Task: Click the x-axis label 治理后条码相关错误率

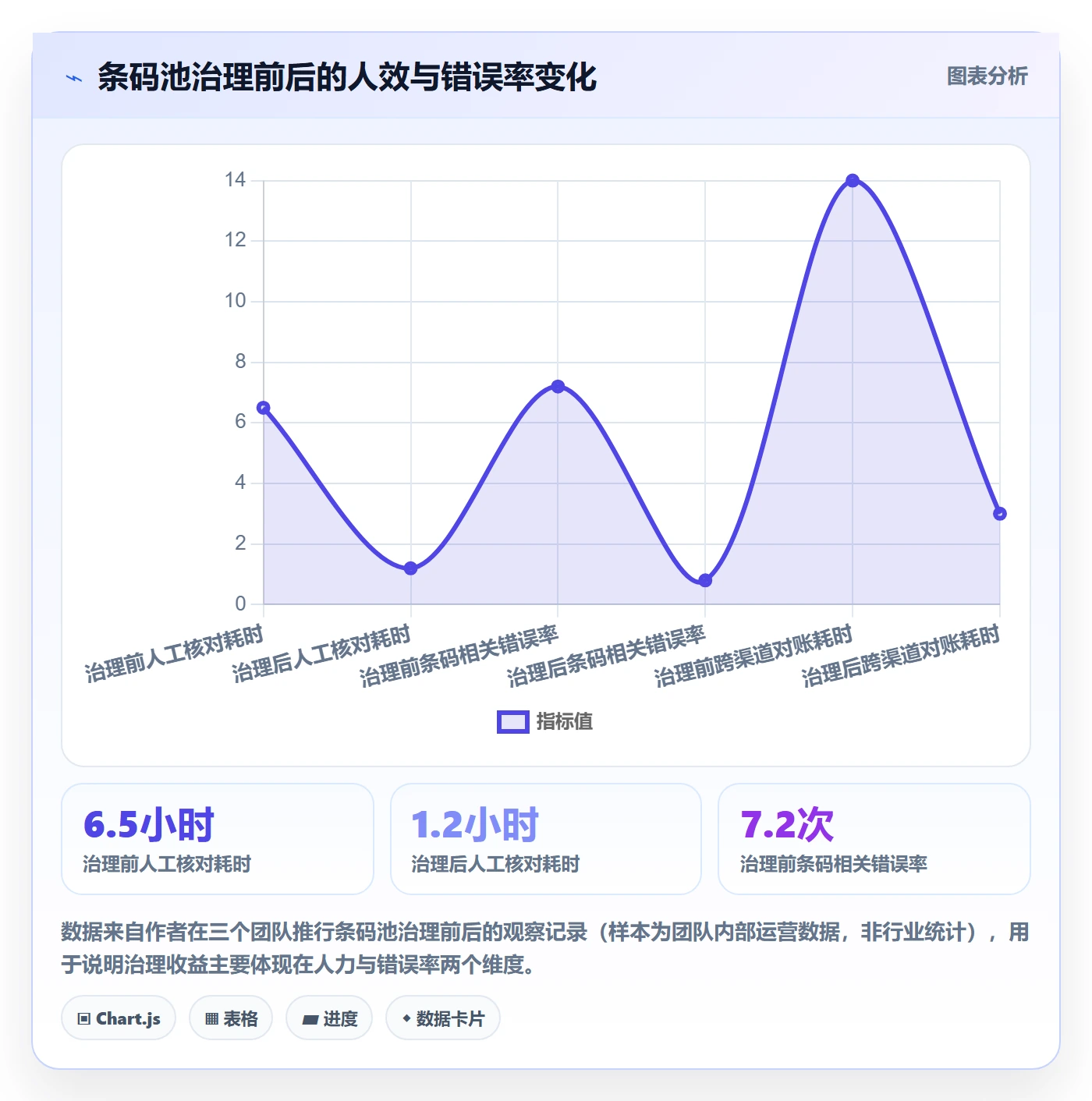Action: click(608, 657)
